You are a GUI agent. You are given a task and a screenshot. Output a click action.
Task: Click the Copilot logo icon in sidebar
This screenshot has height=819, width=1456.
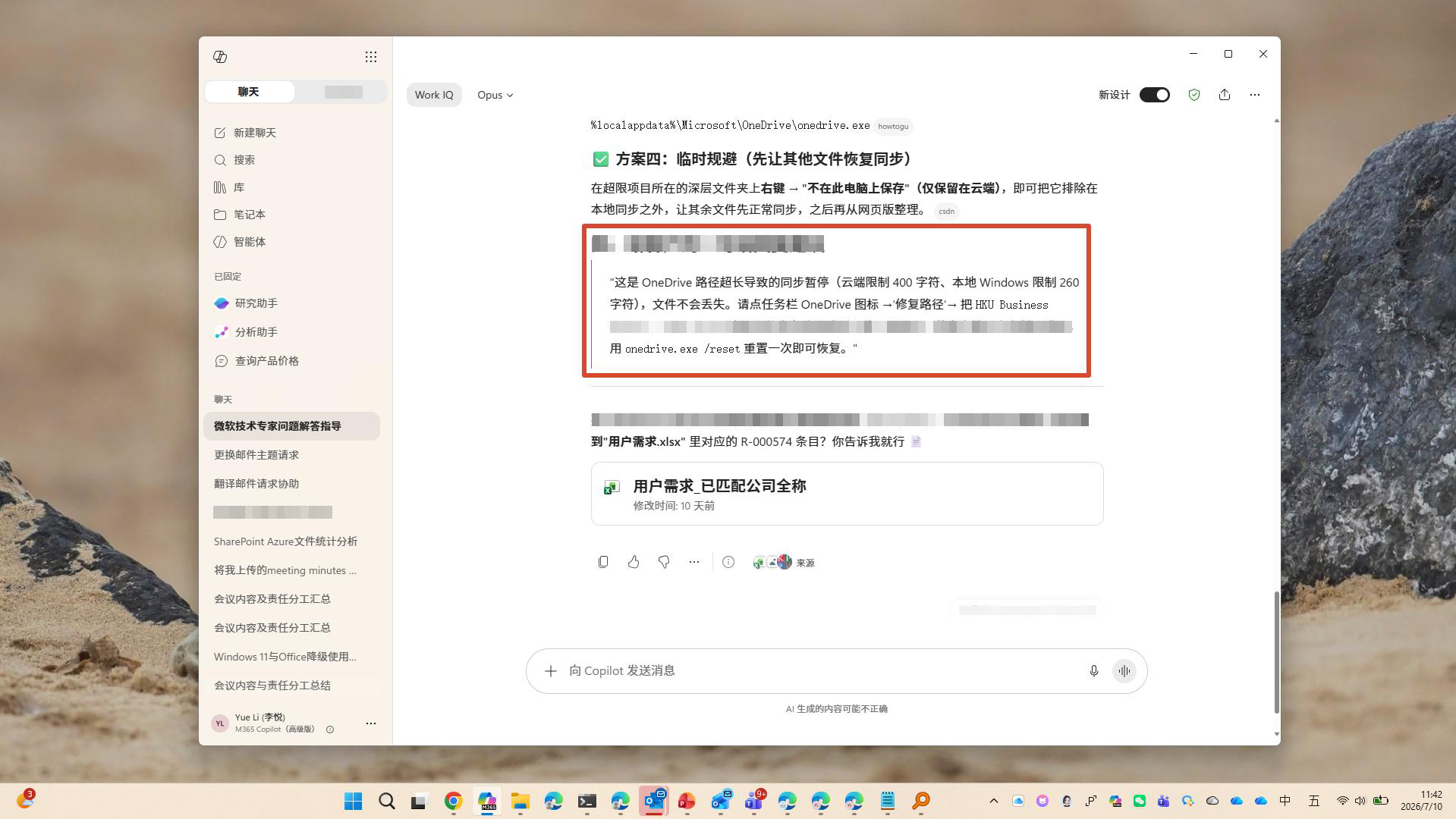(220, 57)
